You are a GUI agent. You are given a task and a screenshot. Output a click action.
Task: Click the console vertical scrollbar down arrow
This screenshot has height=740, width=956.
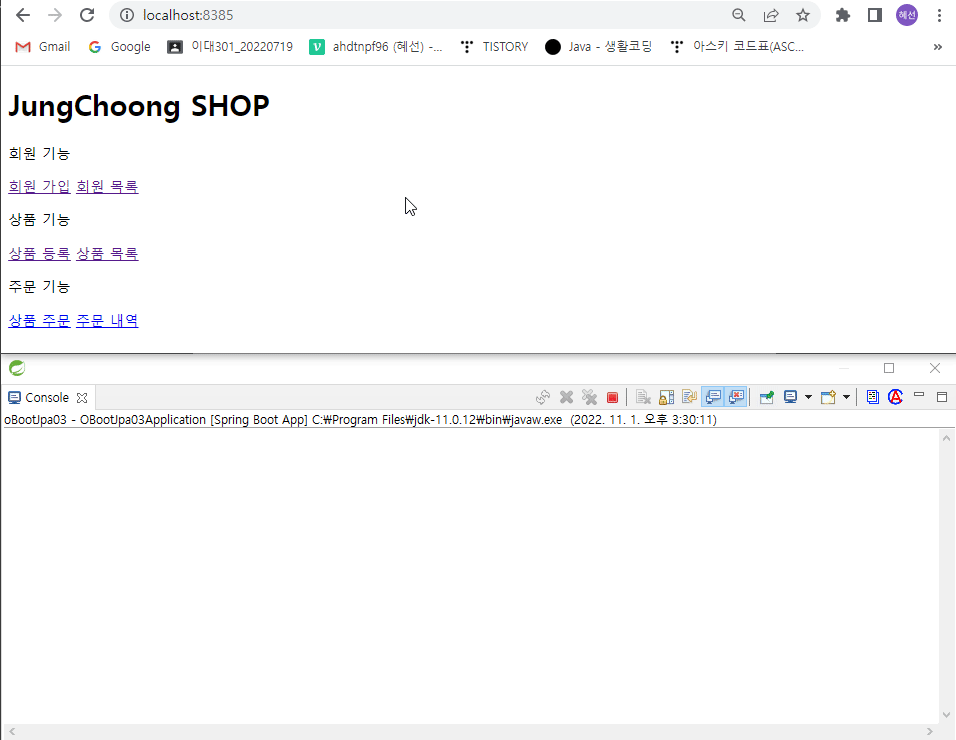pyautogui.click(x=946, y=715)
